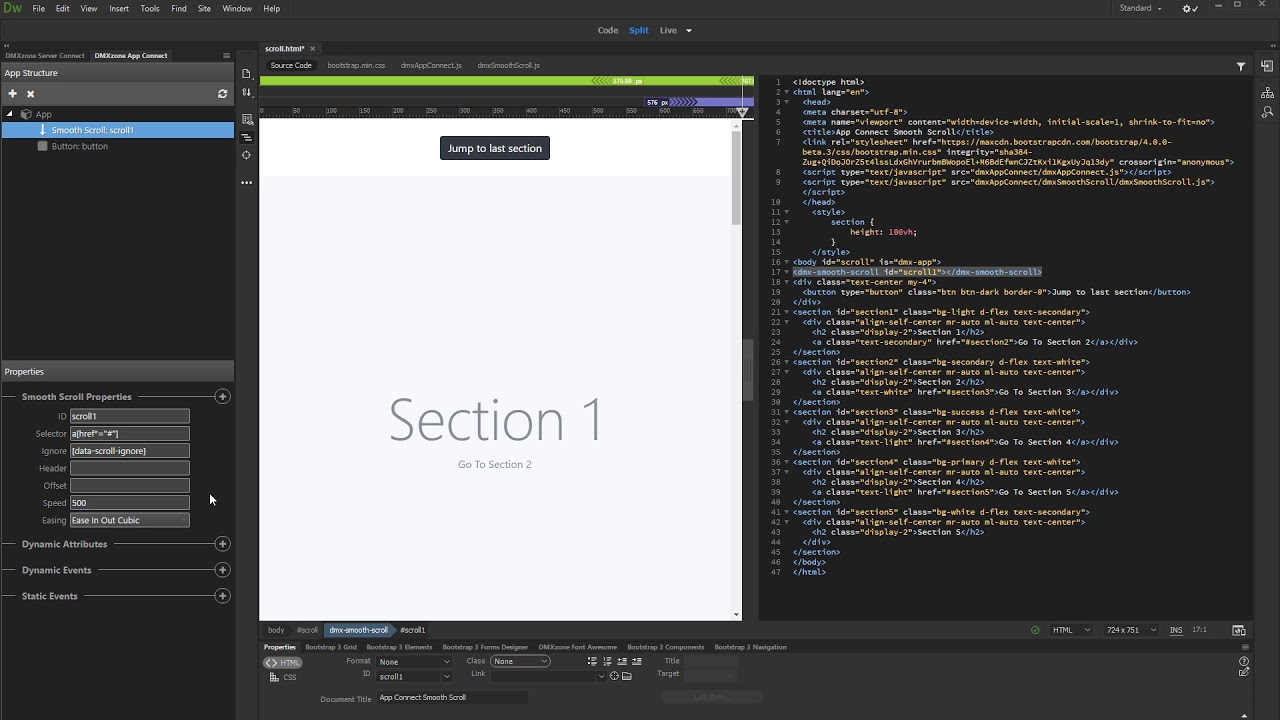Click Jump to last section button

pyautogui.click(x=495, y=148)
